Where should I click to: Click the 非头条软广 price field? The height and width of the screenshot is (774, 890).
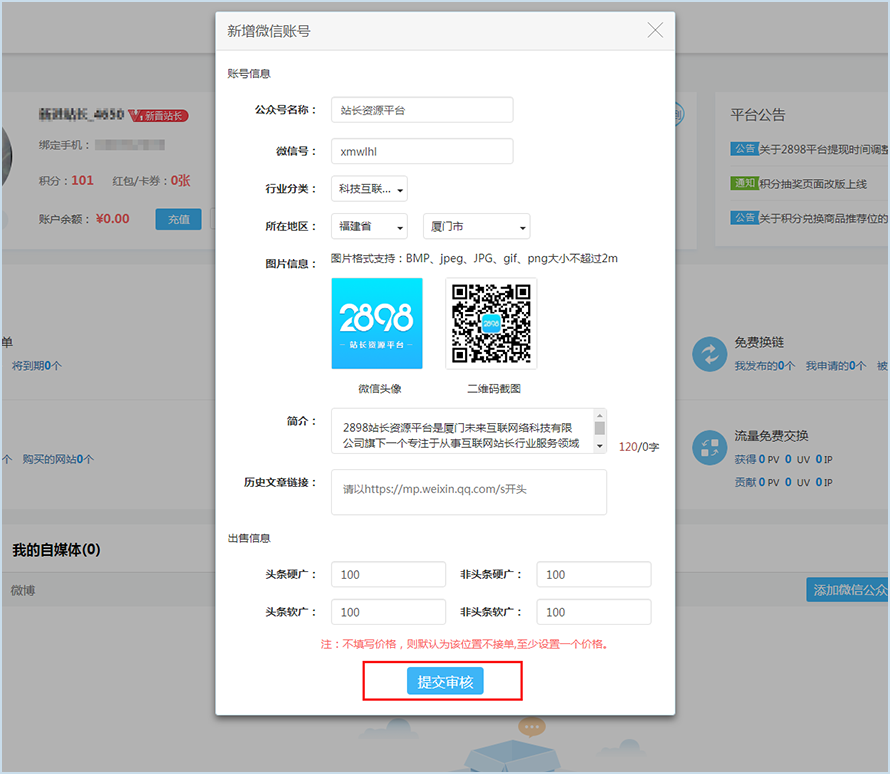click(x=594, y=612)
